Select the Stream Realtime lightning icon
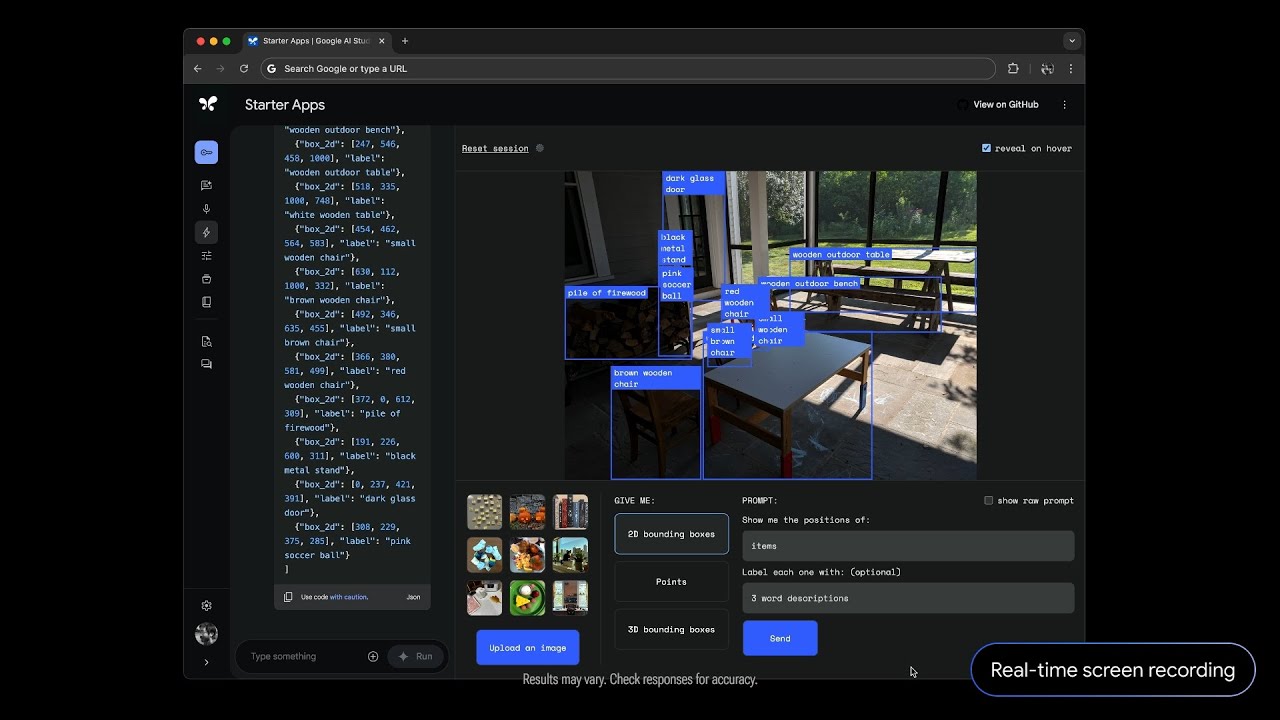The width and height of the screenshot is (1280, 720). [206, 232]
